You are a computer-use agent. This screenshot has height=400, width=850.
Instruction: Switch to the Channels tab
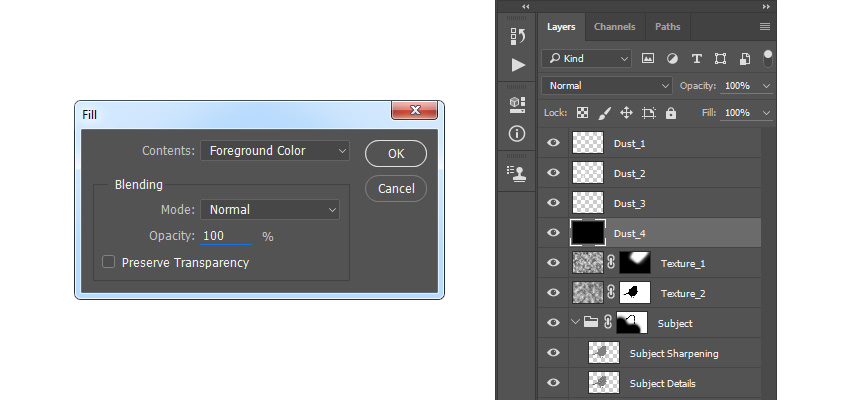click(x=615, y=27)
